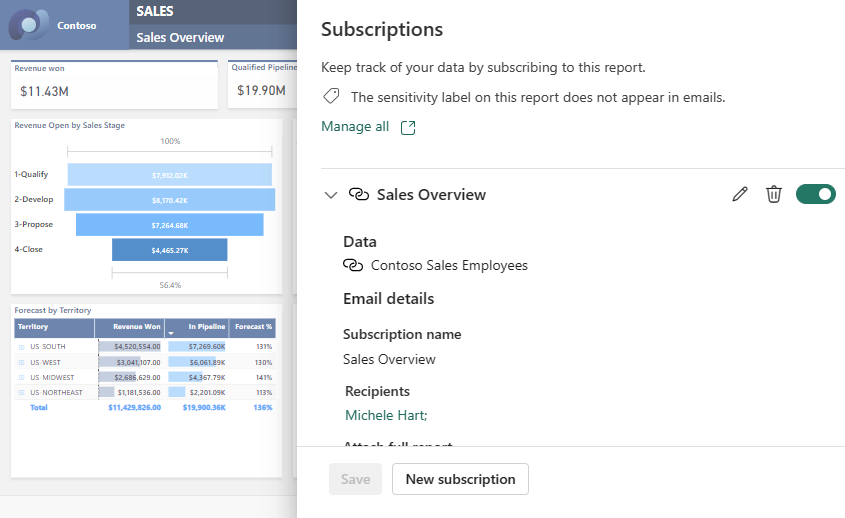Click the link icon next to Contoso Sales Employees
The width and height of the screenshot is (845, 518).
click(x=353, y=265)
